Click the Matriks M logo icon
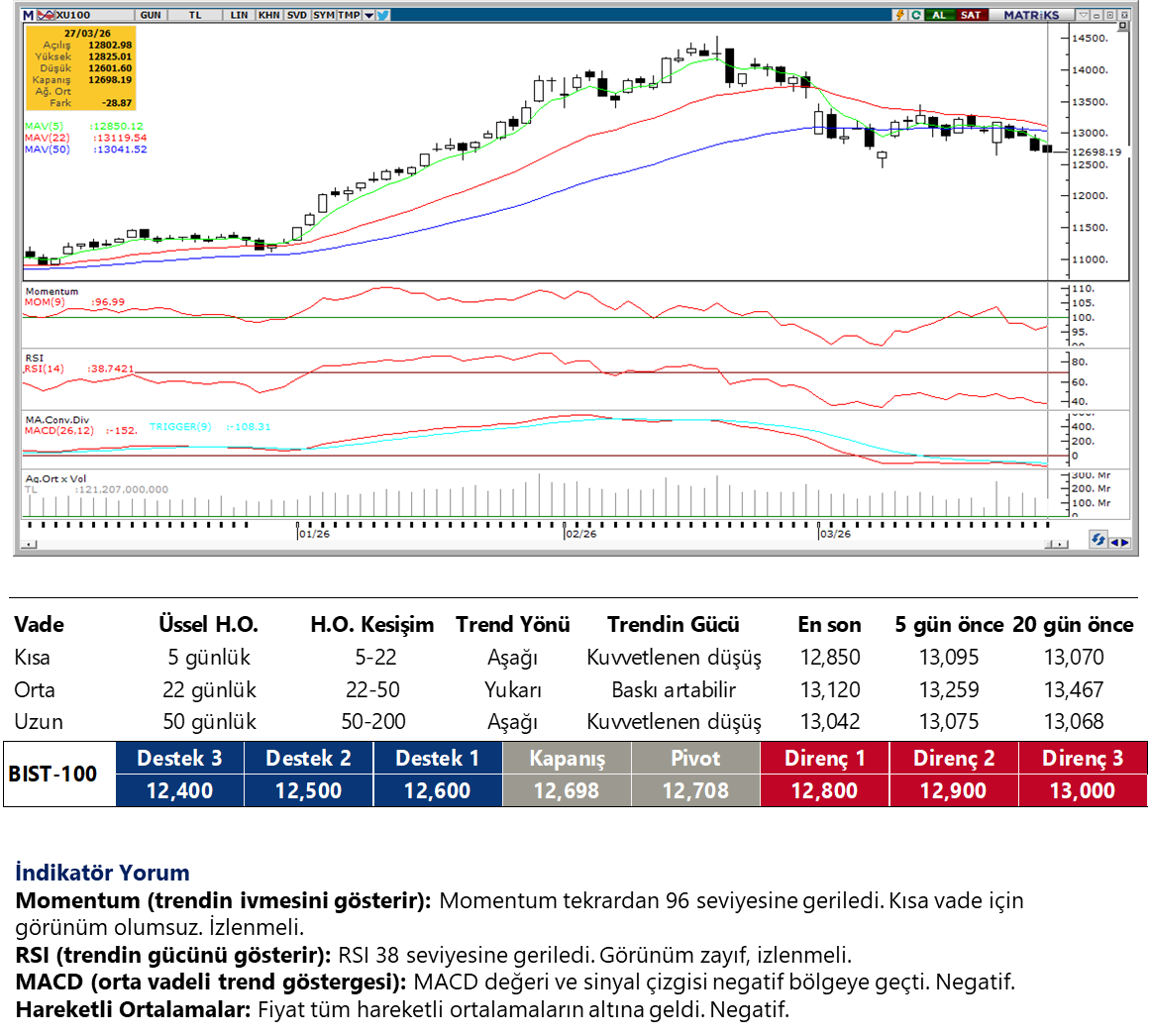This screenshot has width=1149, height=1036. click(x=28, y=15)
